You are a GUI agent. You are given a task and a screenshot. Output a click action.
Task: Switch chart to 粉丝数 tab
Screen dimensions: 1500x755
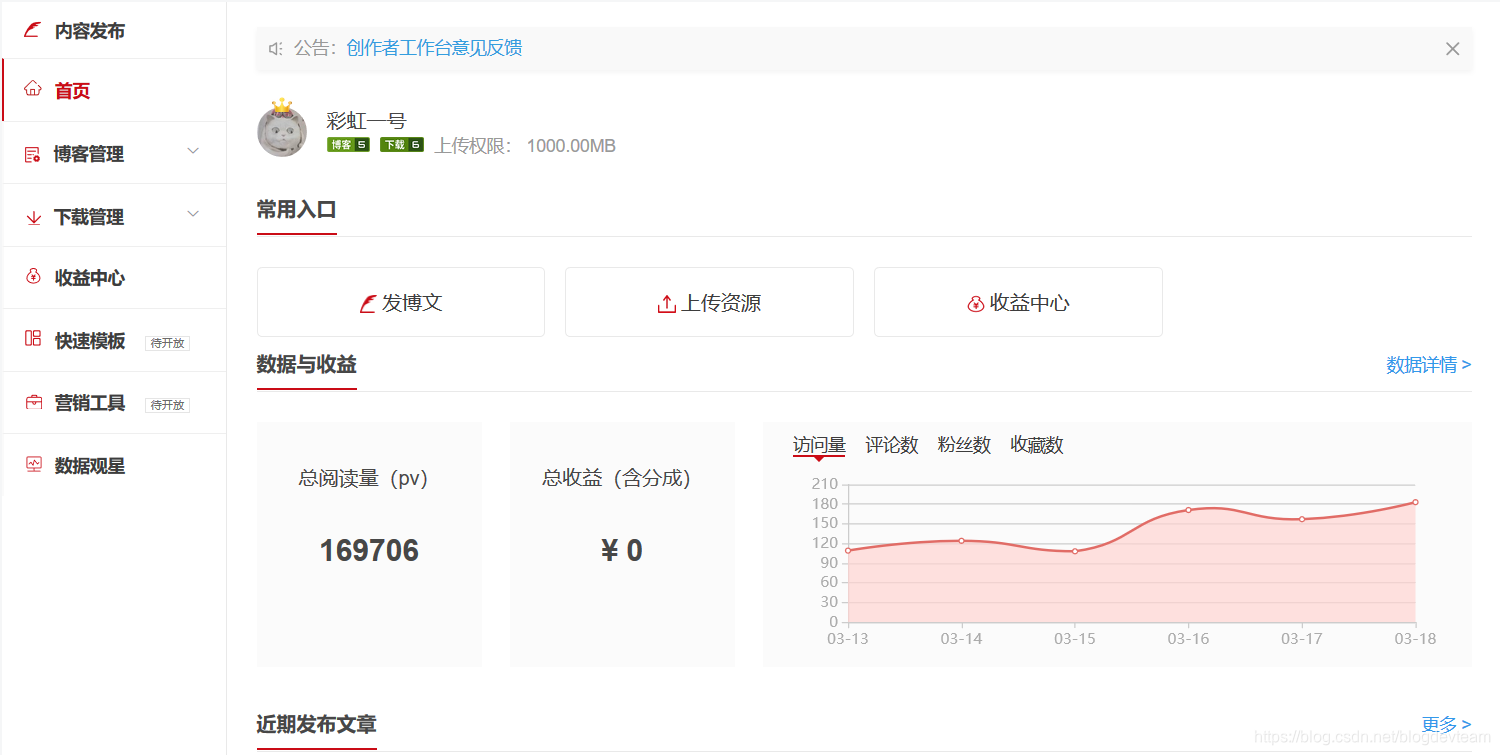964,445
